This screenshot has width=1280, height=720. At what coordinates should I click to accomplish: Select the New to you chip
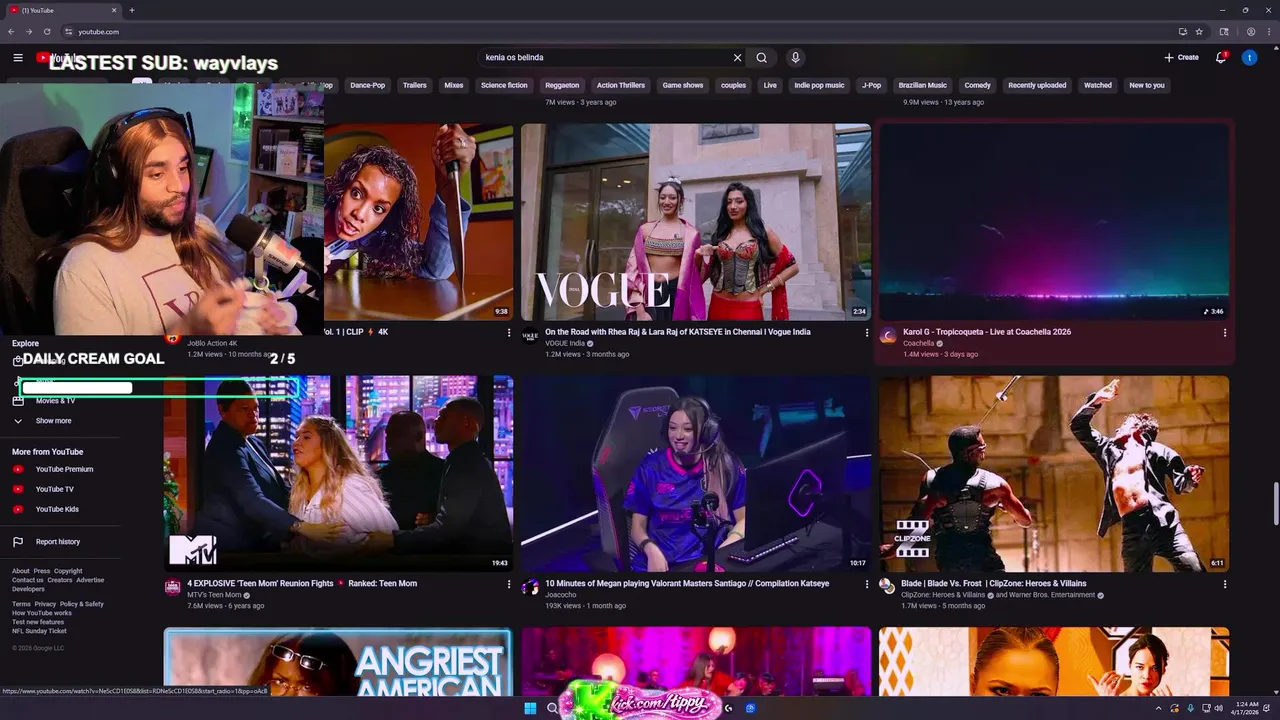tap(1147, 85)
